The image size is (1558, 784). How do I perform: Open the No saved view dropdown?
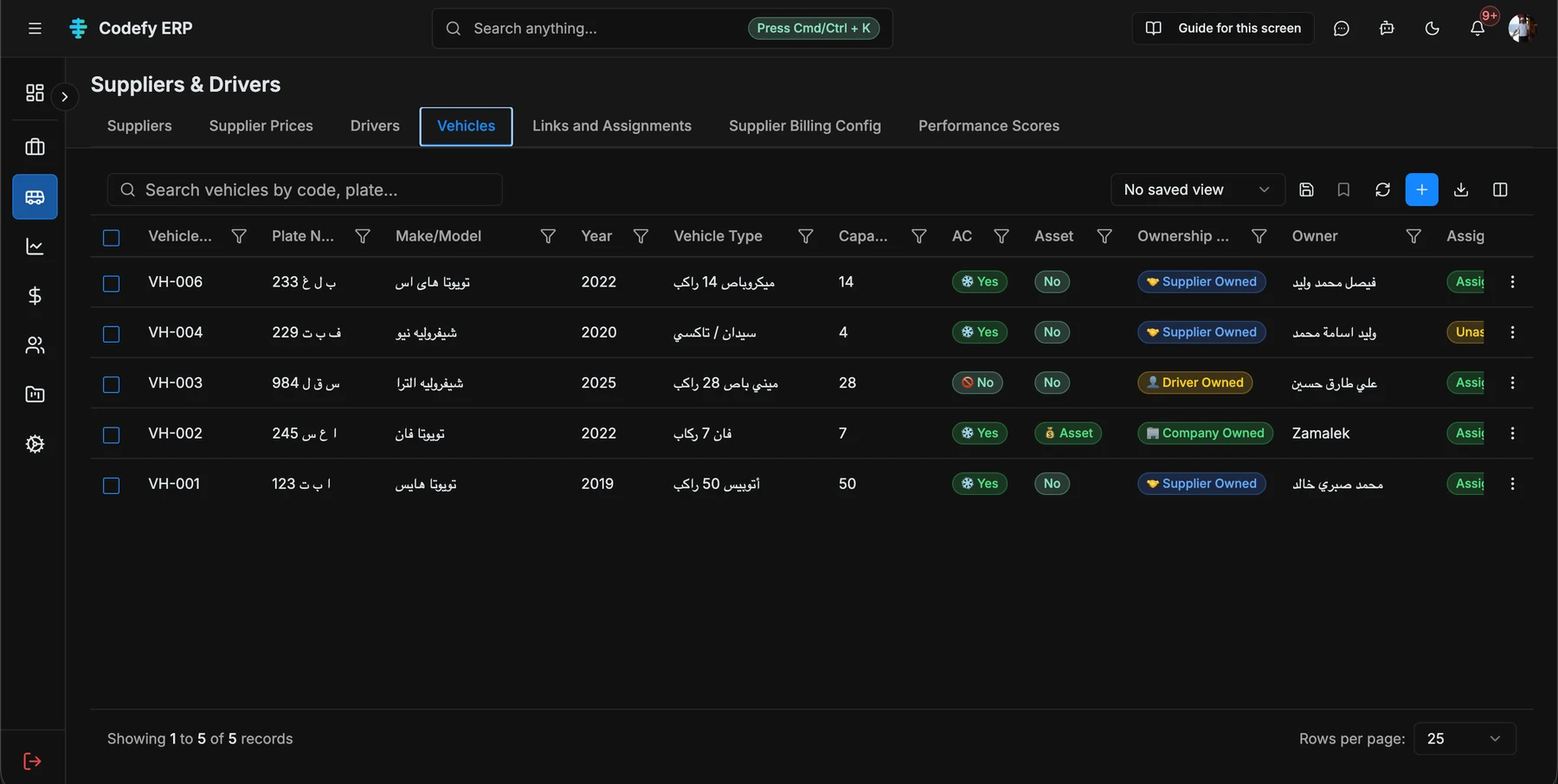(x=1196, y=190)
